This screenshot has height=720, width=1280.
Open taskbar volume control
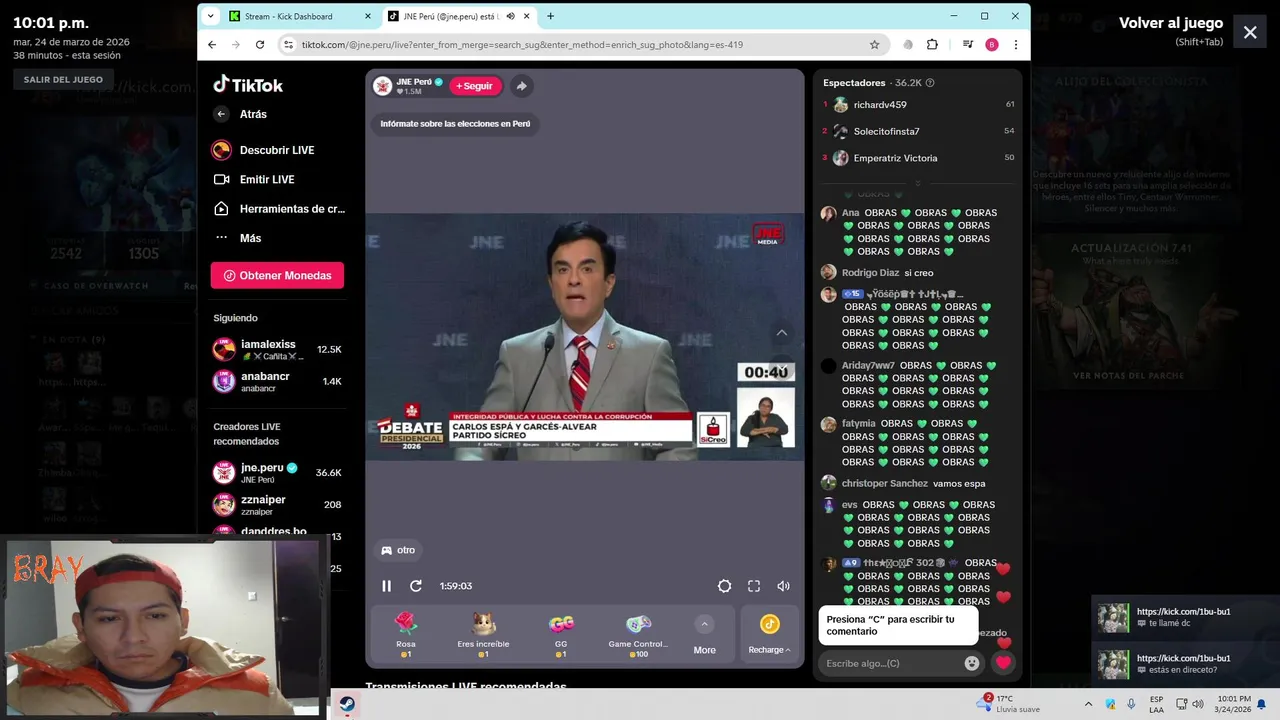[1198, 704]
